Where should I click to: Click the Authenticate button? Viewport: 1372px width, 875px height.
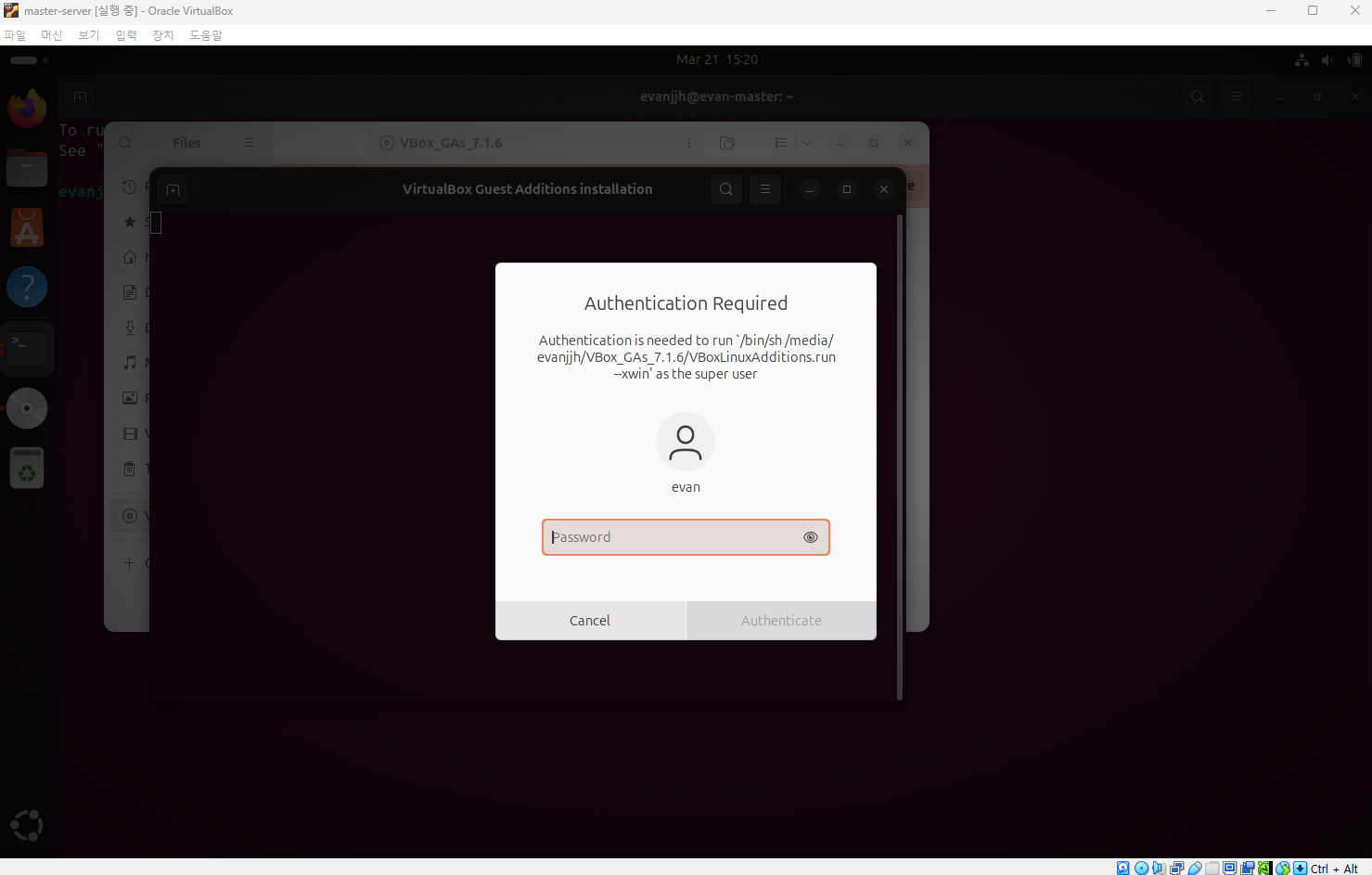click(781, 621)
